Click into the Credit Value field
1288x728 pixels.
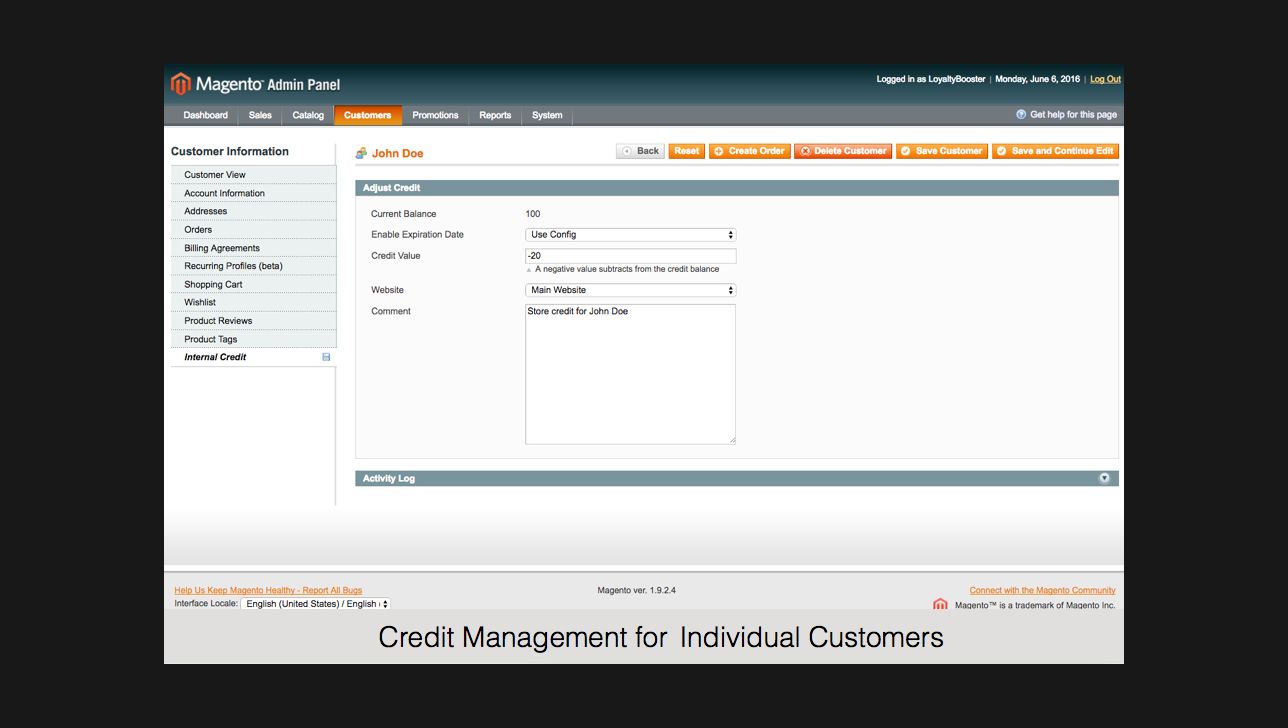coord(630,256)
